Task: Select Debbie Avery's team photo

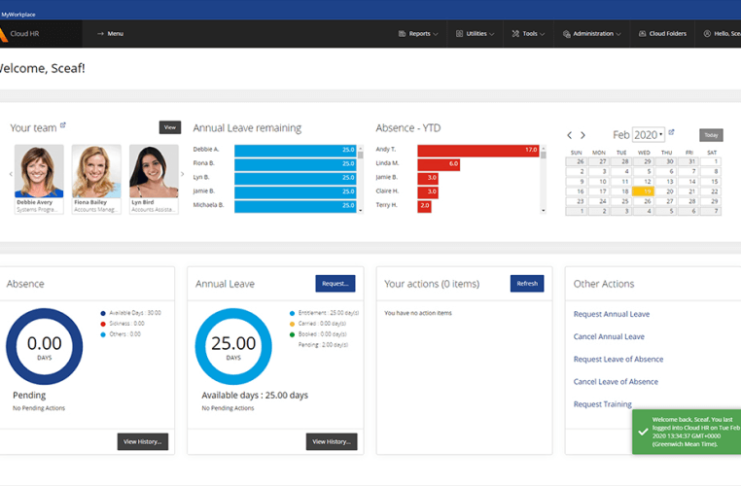Action: 39,171
